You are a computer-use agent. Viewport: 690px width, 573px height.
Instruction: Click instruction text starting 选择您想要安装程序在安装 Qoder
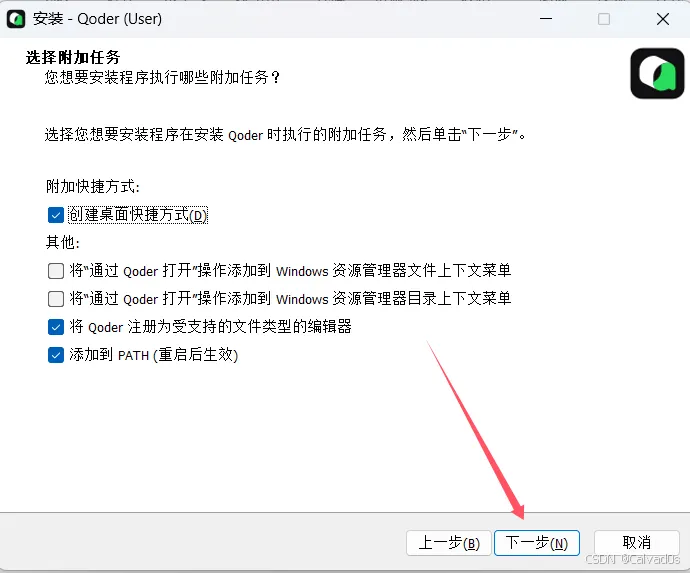click(285, 134)
